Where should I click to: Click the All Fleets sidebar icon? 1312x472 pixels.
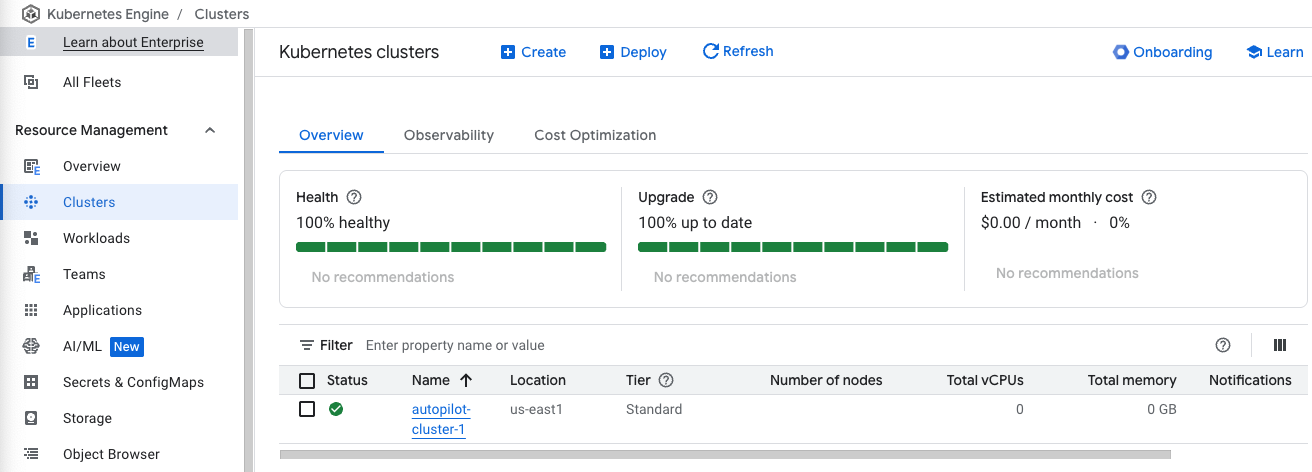click(x=31, y=82)
